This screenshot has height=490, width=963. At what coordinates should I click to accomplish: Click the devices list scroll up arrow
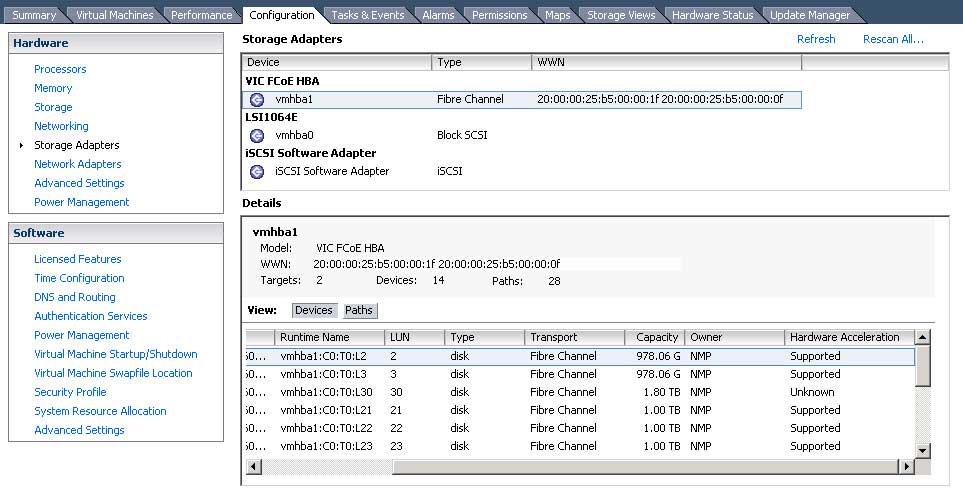[x=922, y=338]
